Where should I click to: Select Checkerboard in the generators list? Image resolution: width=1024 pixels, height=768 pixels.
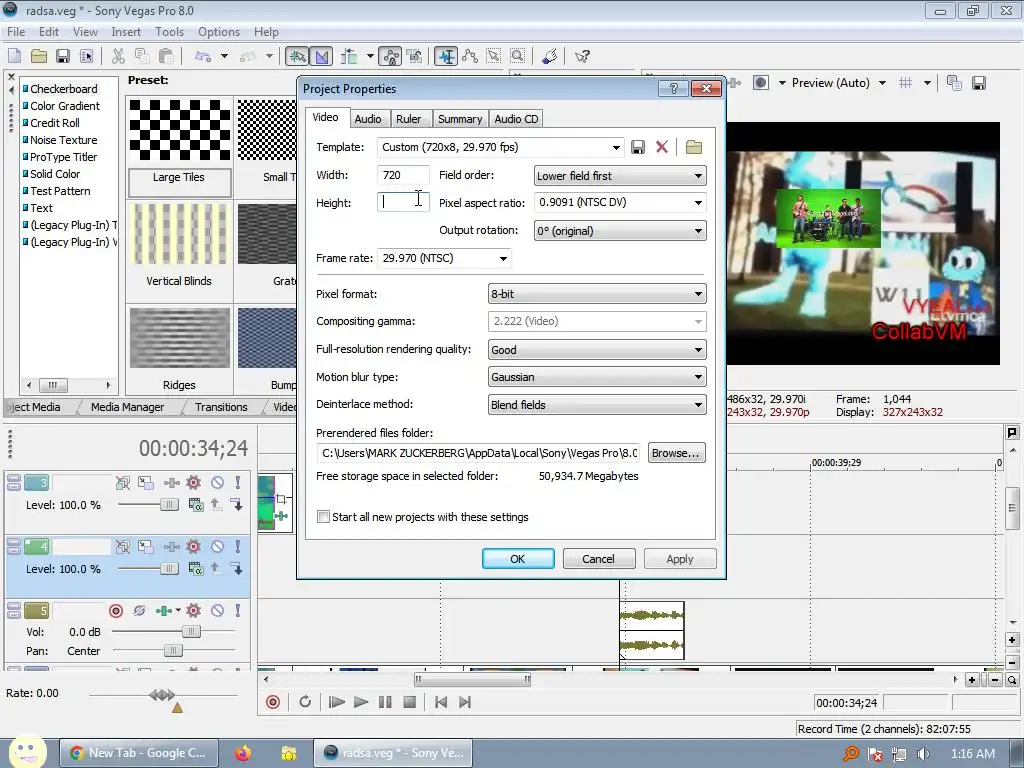pos(63,89)
